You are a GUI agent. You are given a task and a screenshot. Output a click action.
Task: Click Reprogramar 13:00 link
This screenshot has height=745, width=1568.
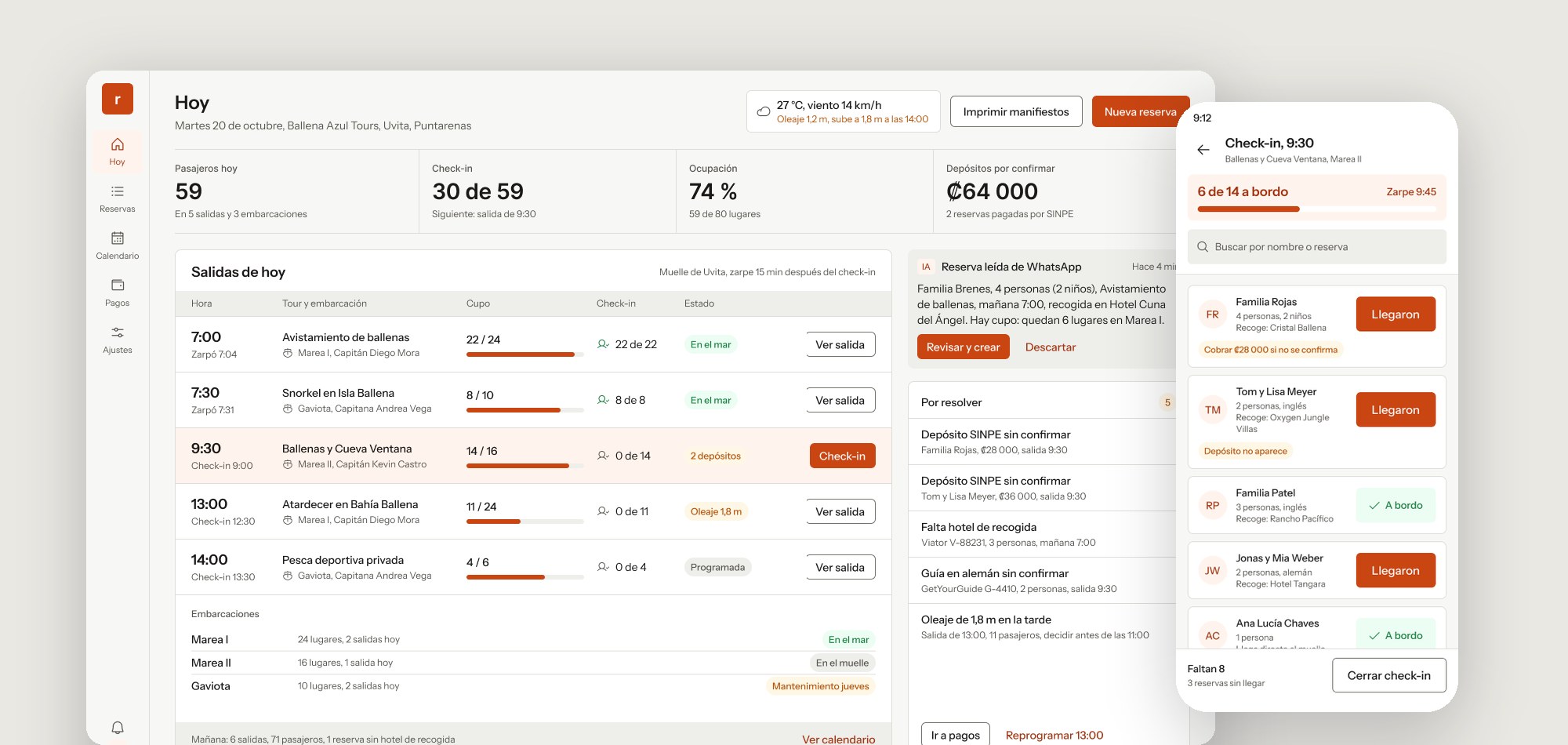1054,735
